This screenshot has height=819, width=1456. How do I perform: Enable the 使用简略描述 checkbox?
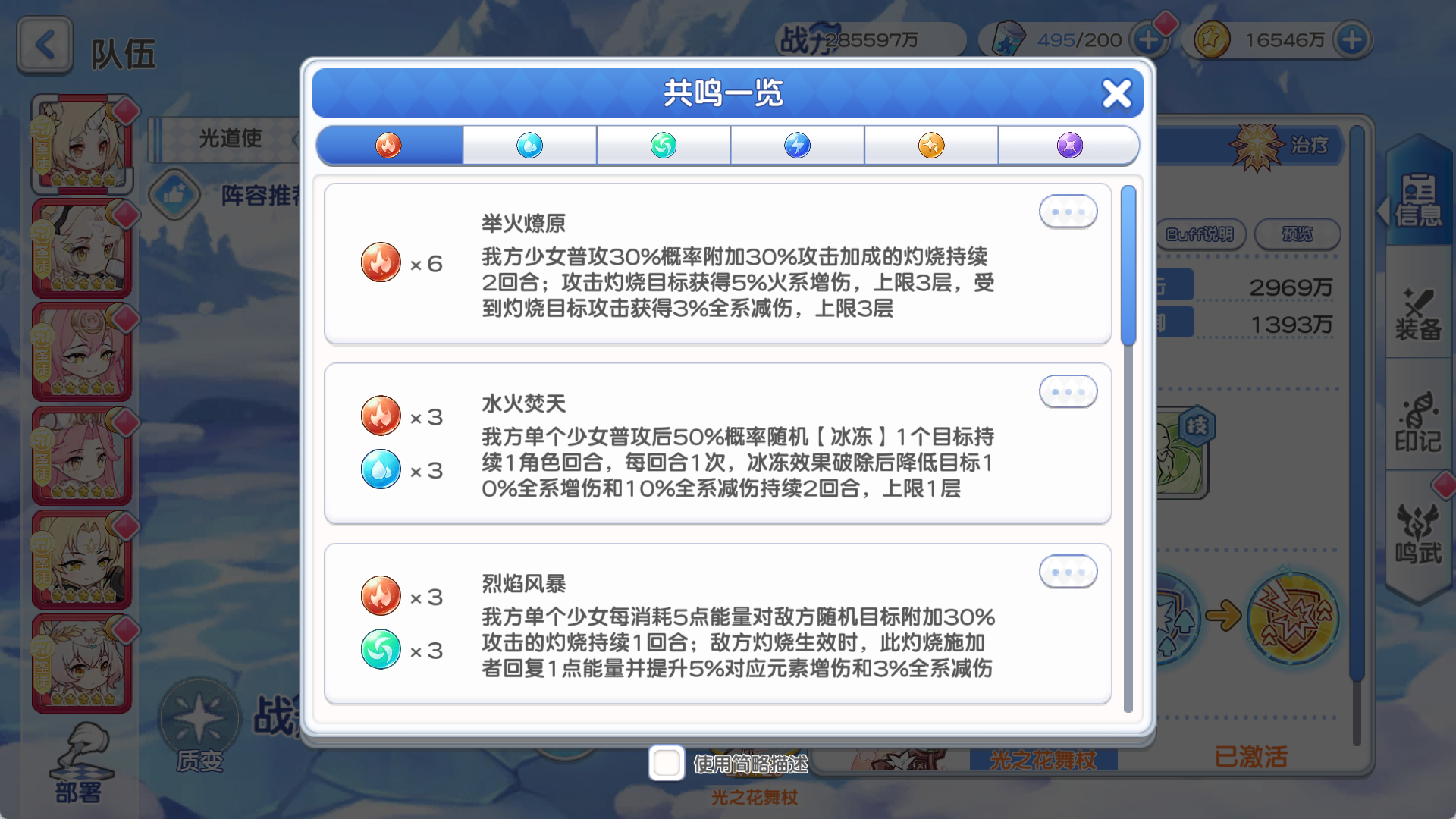coord(667,763)
